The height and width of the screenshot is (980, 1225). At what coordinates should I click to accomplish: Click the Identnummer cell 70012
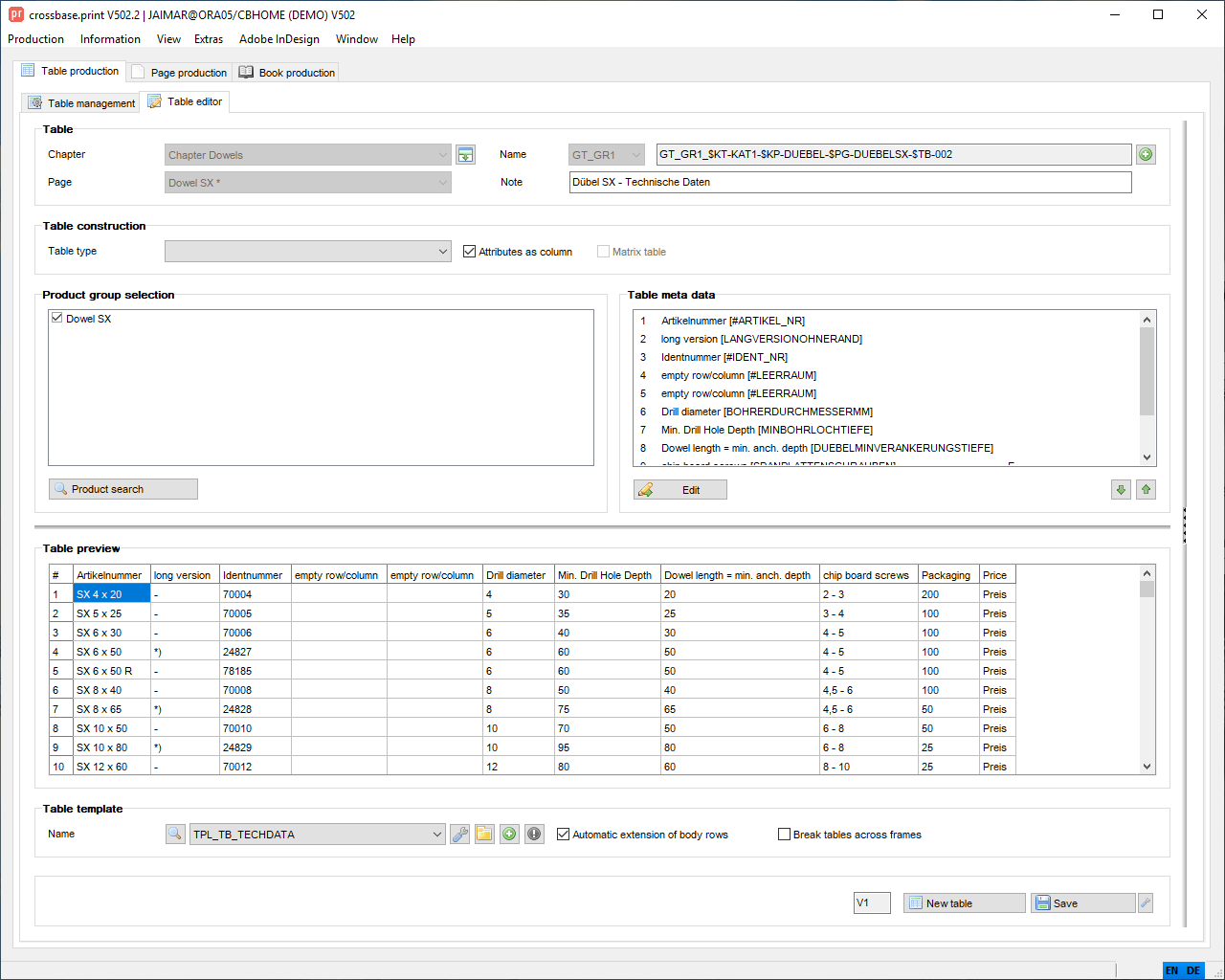click(x=256, y=767)
